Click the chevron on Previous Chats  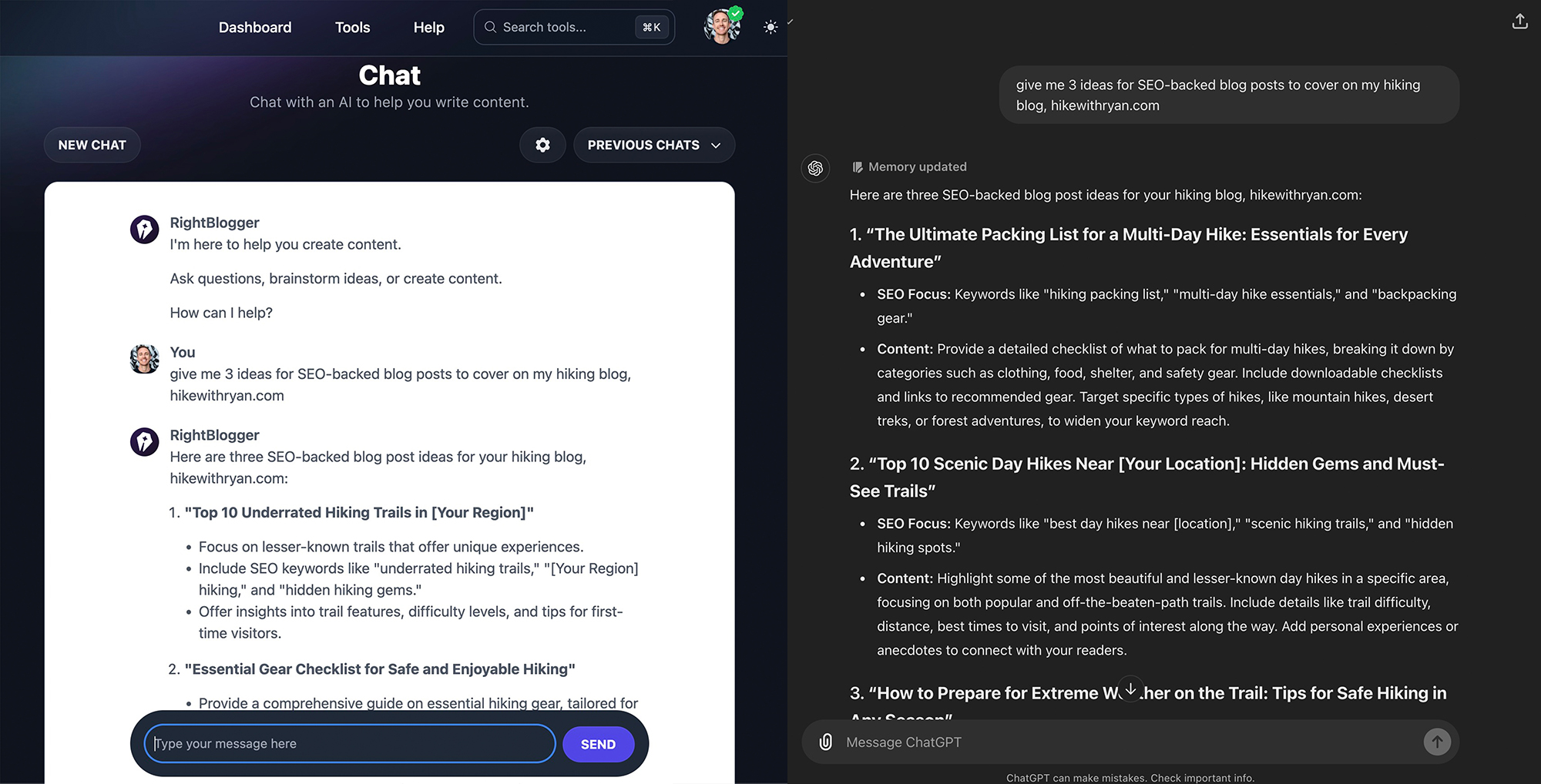[x=716, y=146]
